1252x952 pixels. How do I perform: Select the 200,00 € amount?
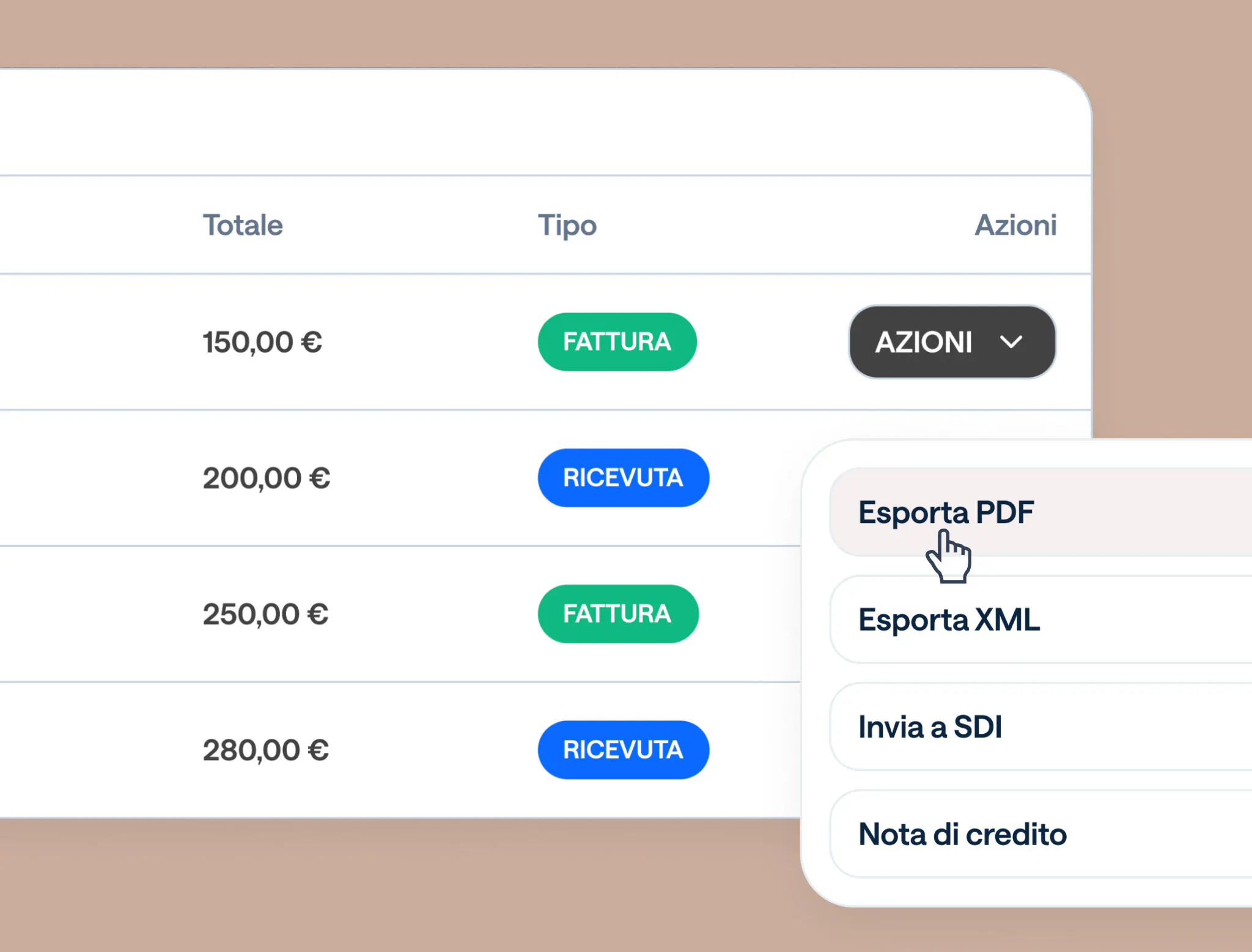[266, 478]
